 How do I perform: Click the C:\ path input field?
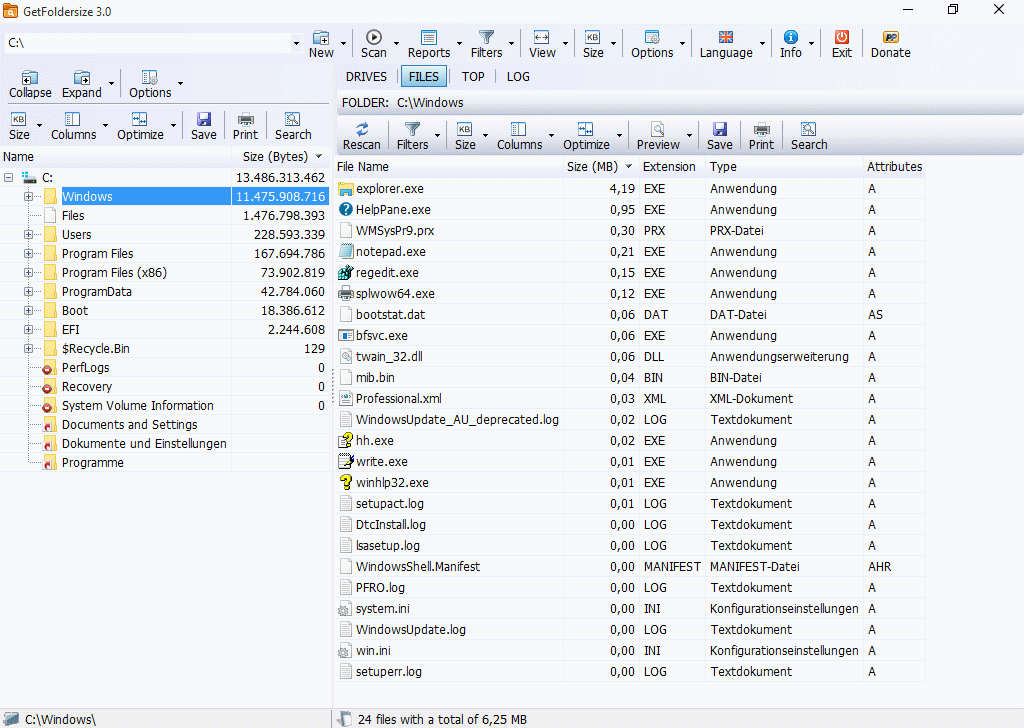click(x=148, y=43)
